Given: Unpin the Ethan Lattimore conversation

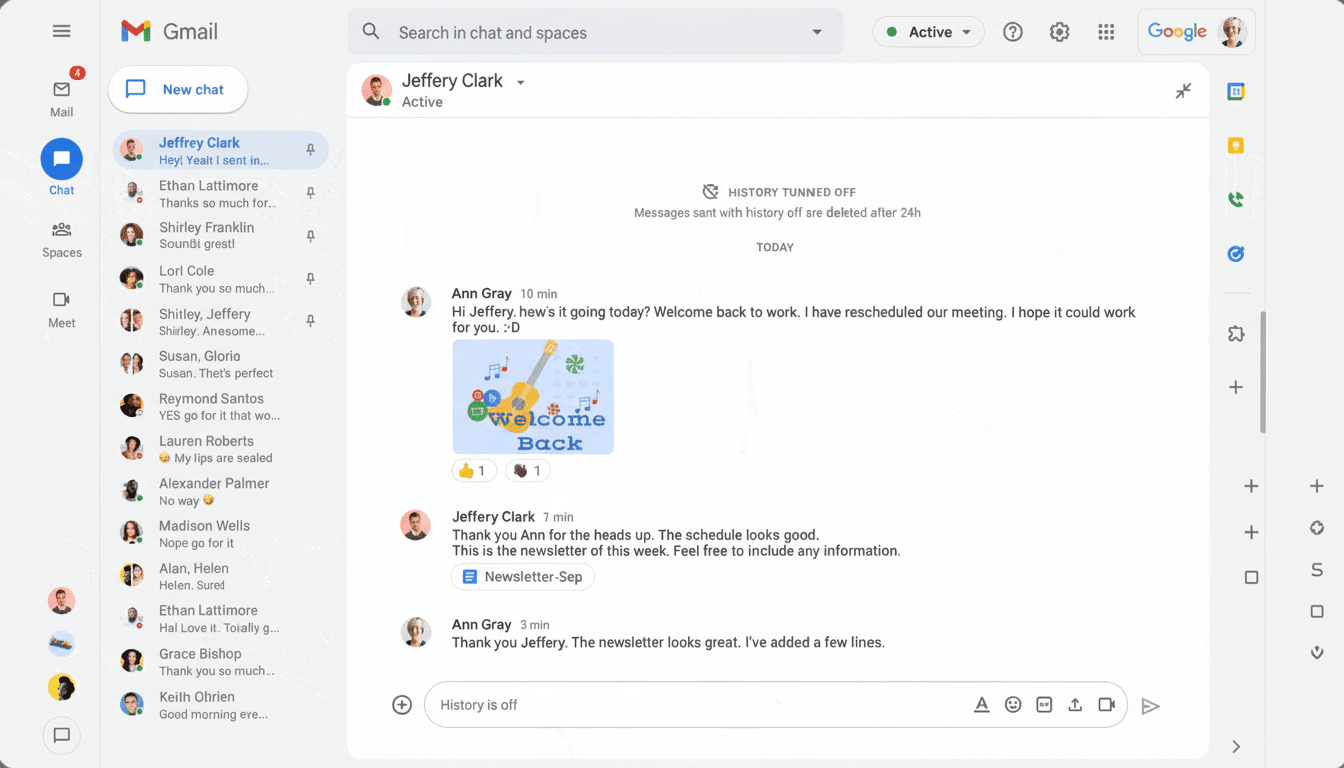Looking at the screenshot, I should click(x=310, y=192).
